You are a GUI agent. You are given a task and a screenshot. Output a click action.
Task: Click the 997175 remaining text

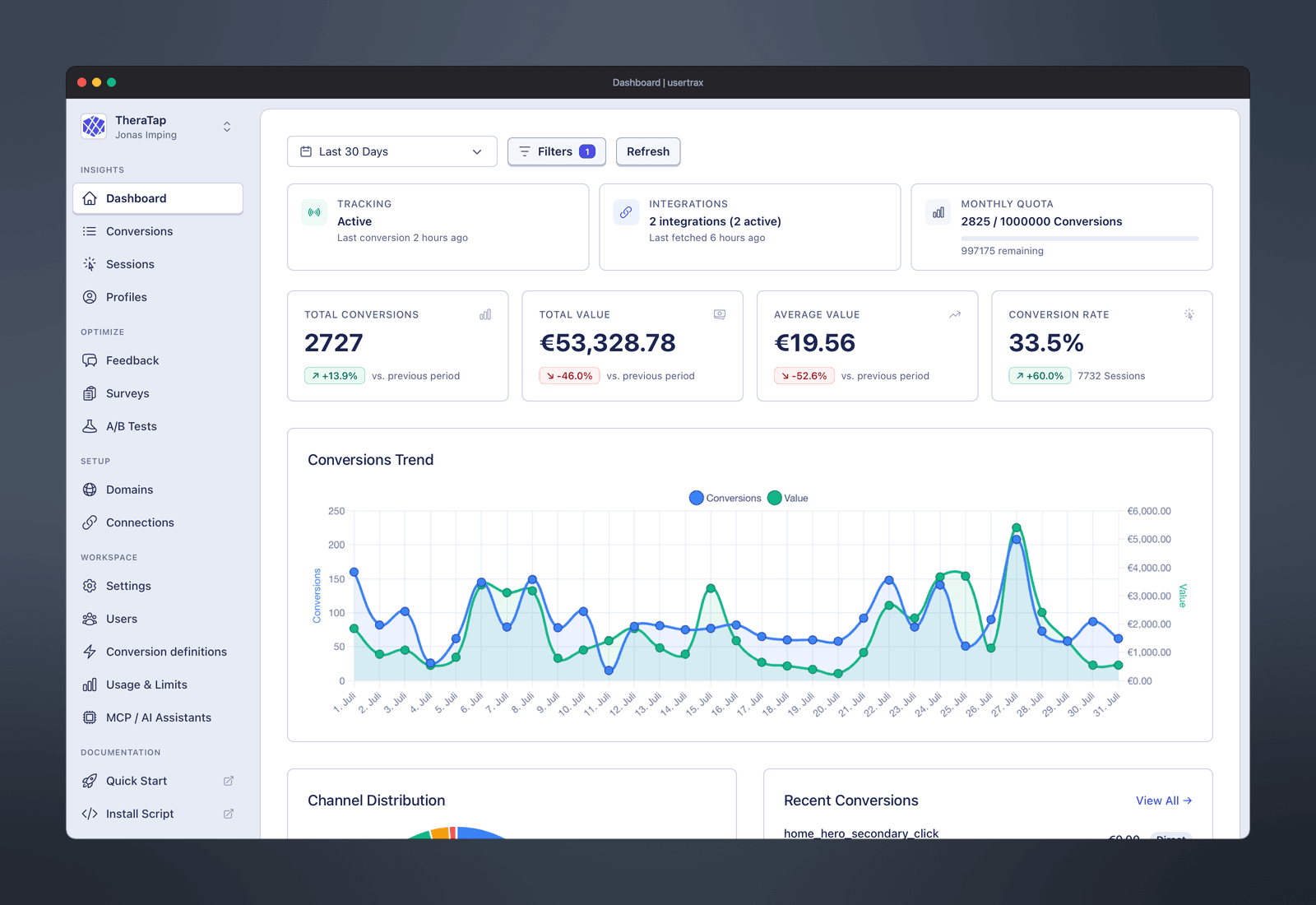1002,251
